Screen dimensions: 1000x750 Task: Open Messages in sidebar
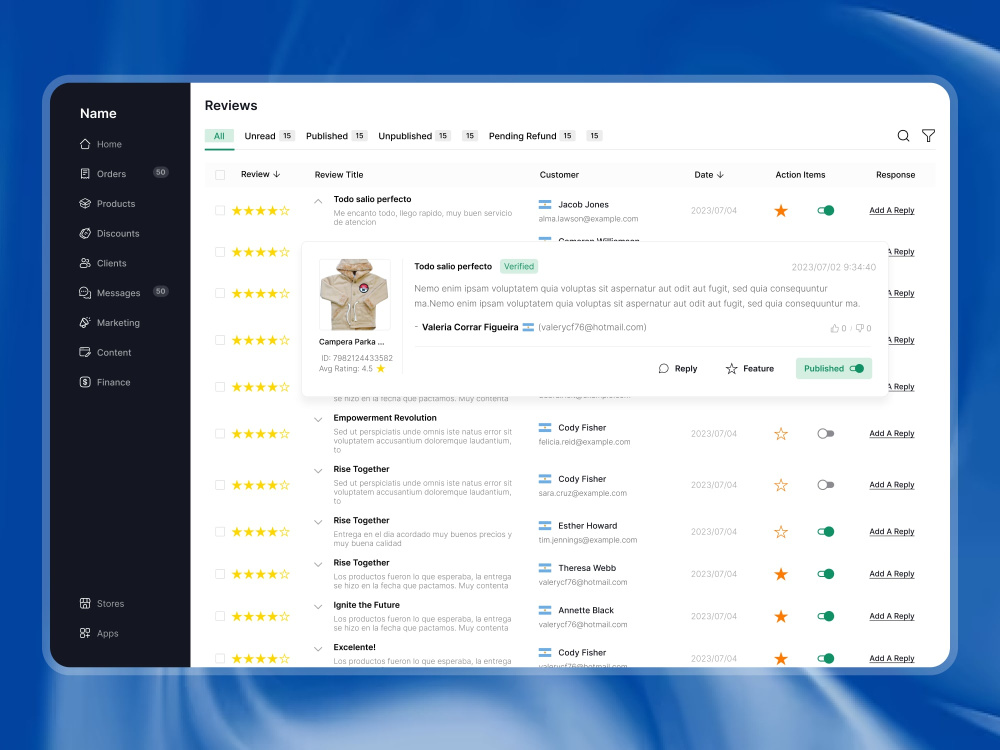pyautogui.click(x=110, y=293)
